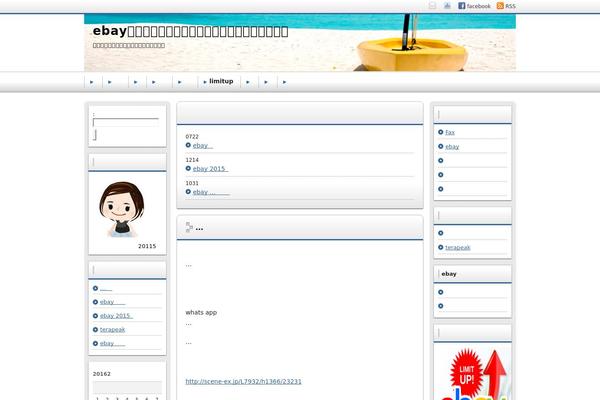Viewport: 600px width, 400px height.
Task: Click the date label 0722
Action: point(192,137)
